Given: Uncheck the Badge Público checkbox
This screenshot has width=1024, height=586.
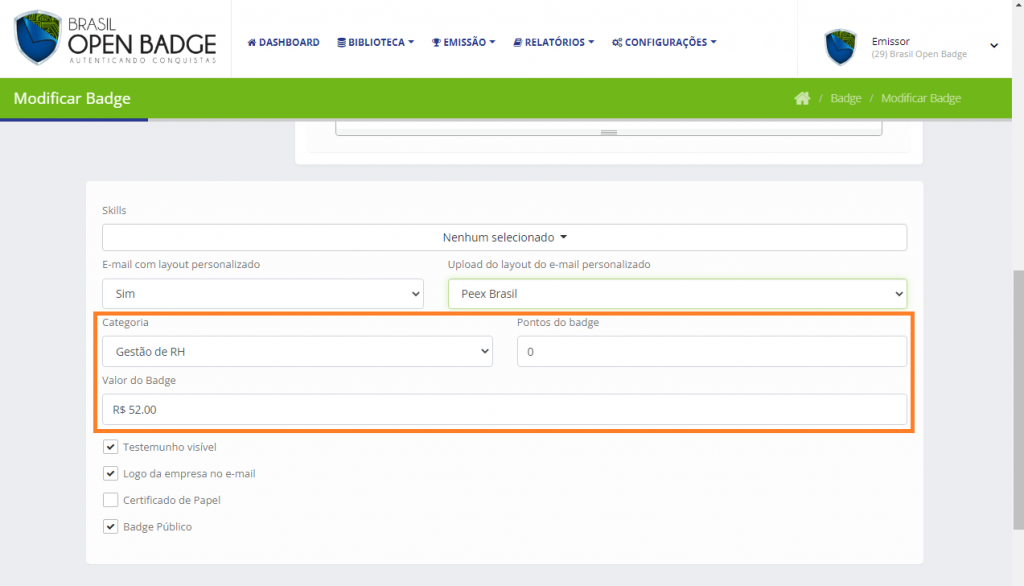Looking at the screenshot, I should pos(111,526).
